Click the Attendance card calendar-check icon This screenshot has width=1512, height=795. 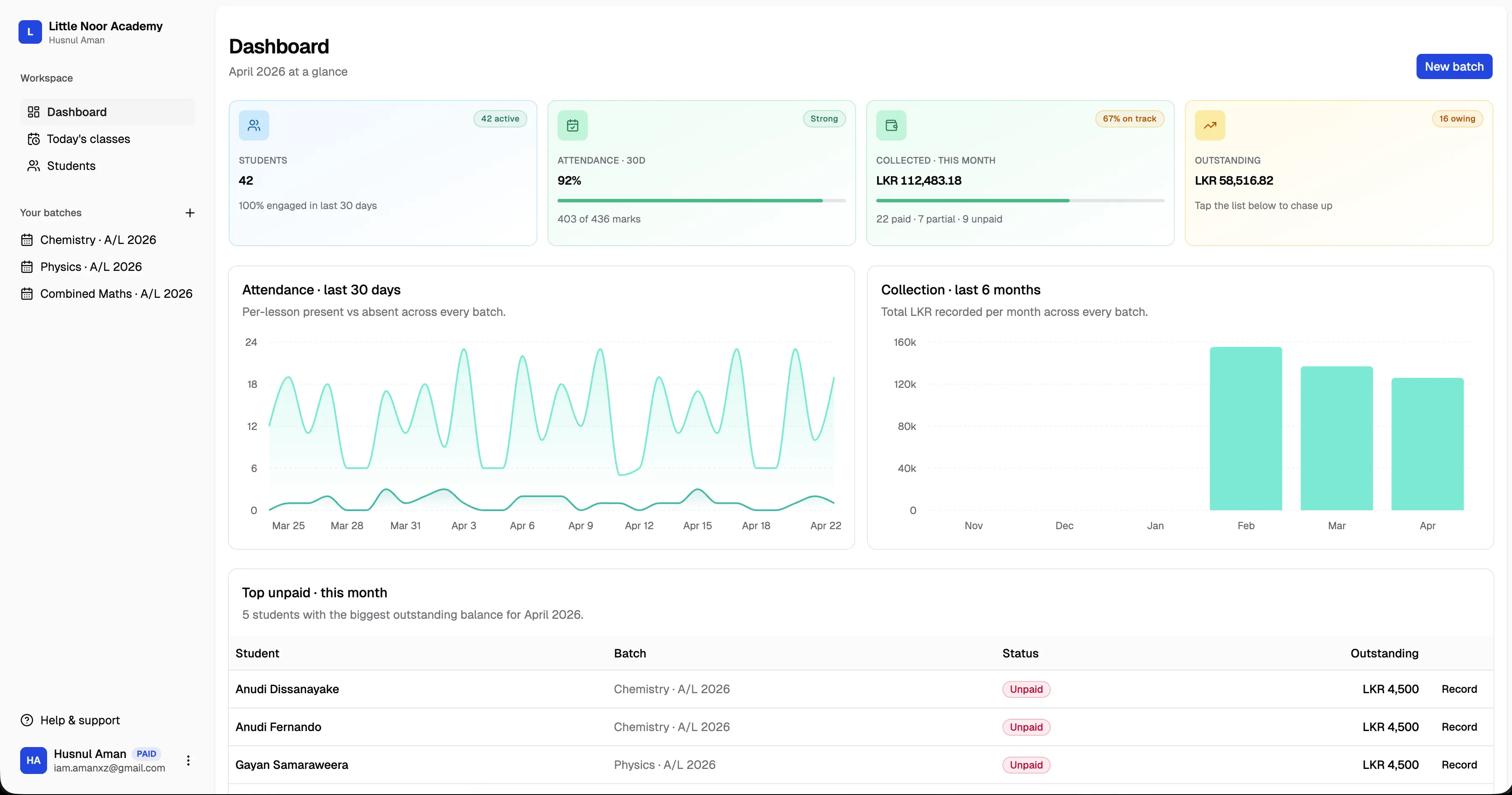(572, 125)
